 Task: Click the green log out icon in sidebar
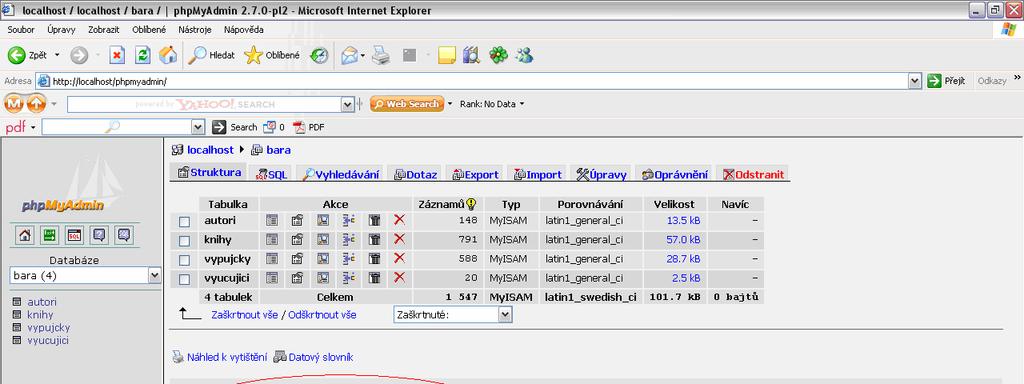pos(50,235)
